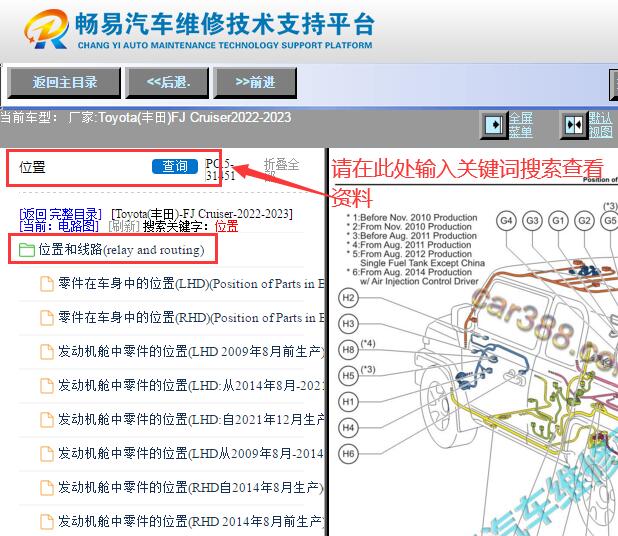618x536 pixels.
Task: Click connector marker G2 in diagram
Action: point(584,220)
